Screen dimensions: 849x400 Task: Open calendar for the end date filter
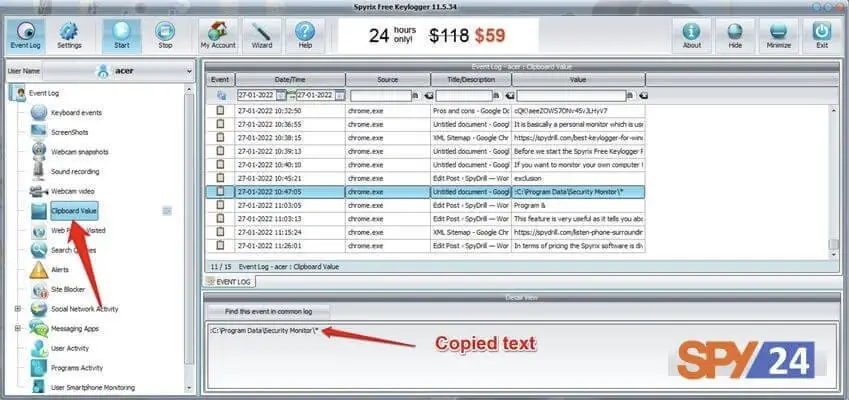click(339, 95)
